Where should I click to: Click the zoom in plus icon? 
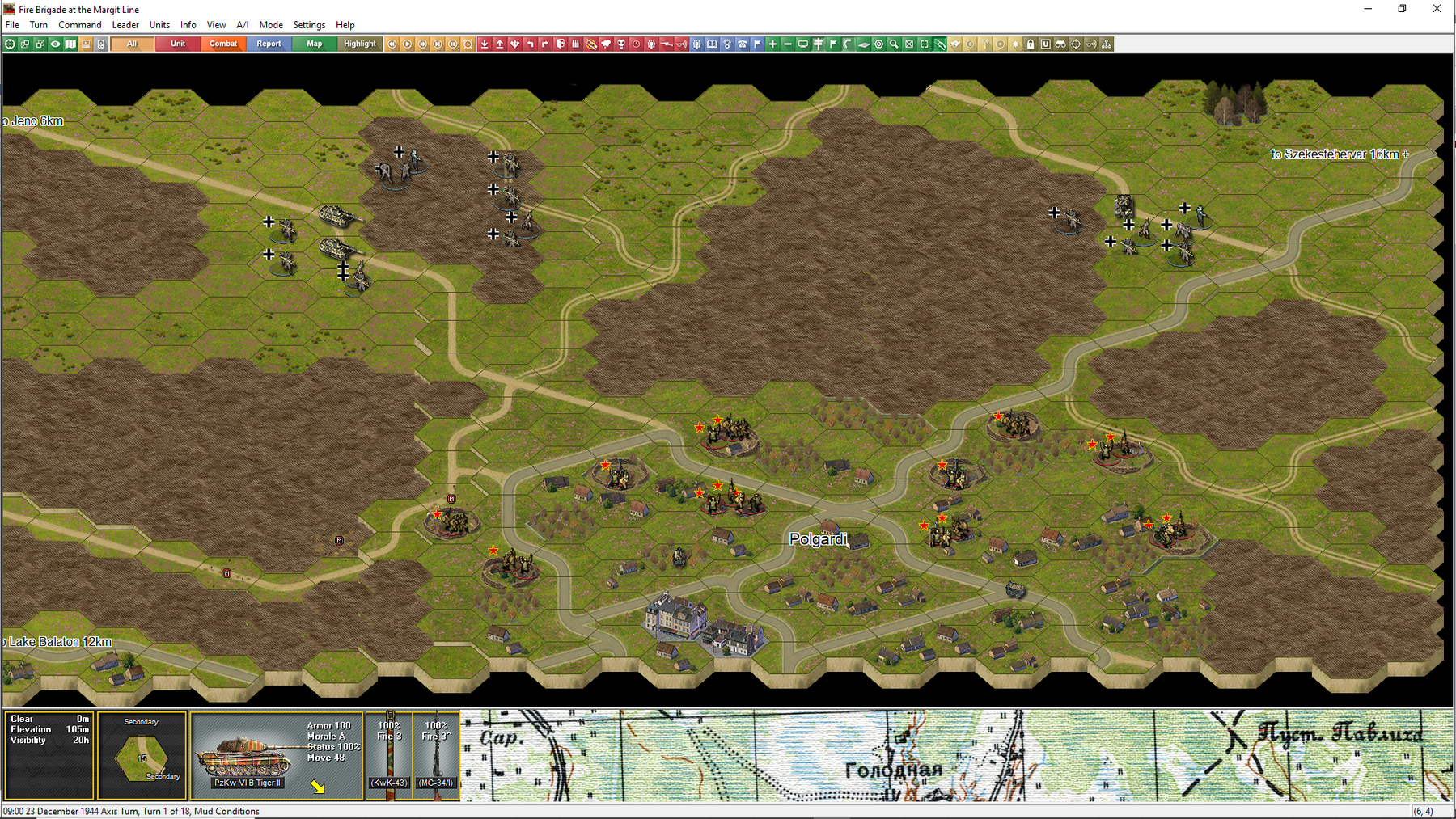click(x=772, y=44)
